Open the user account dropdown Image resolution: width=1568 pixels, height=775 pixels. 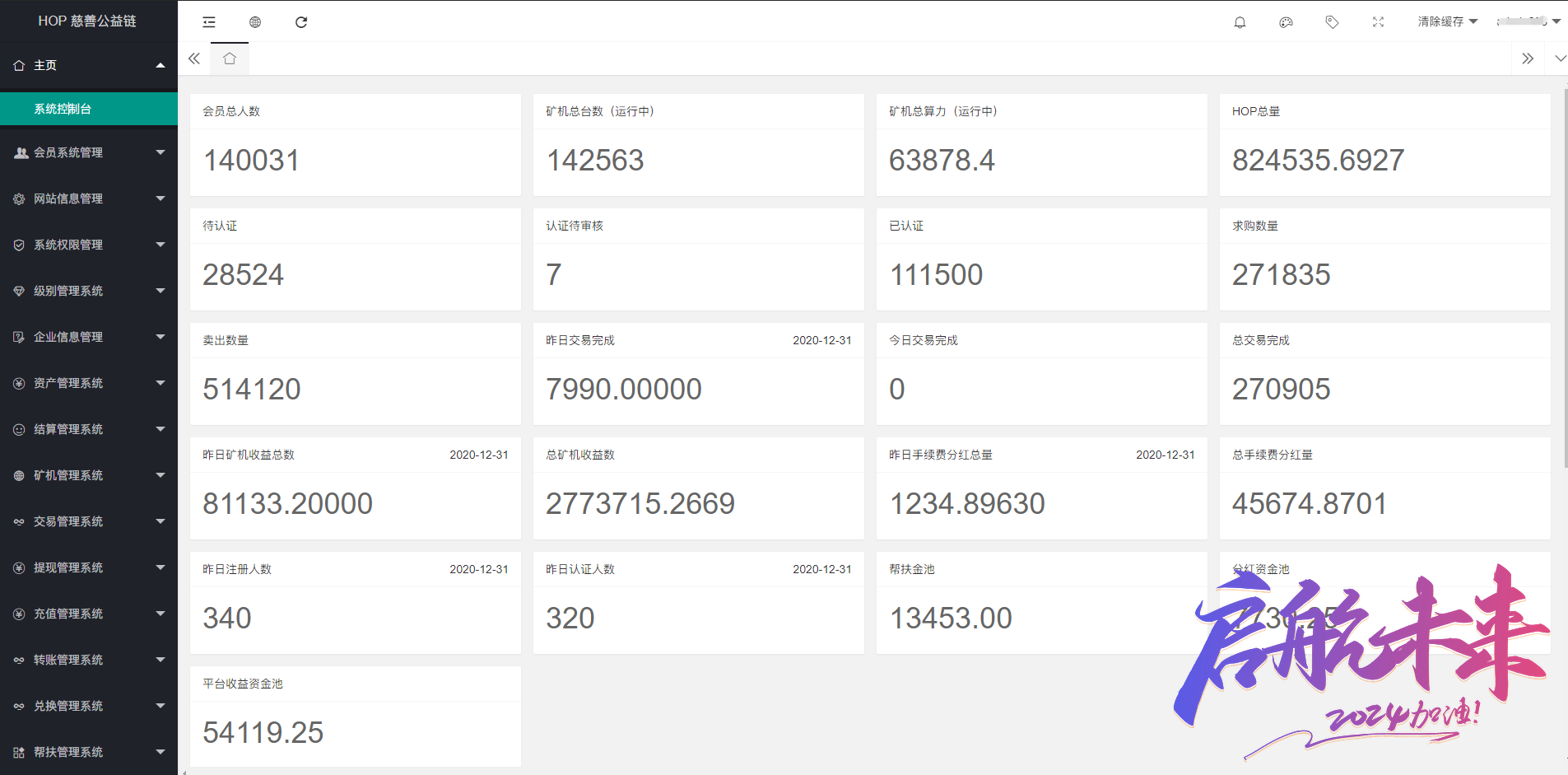pos(1528,22)
